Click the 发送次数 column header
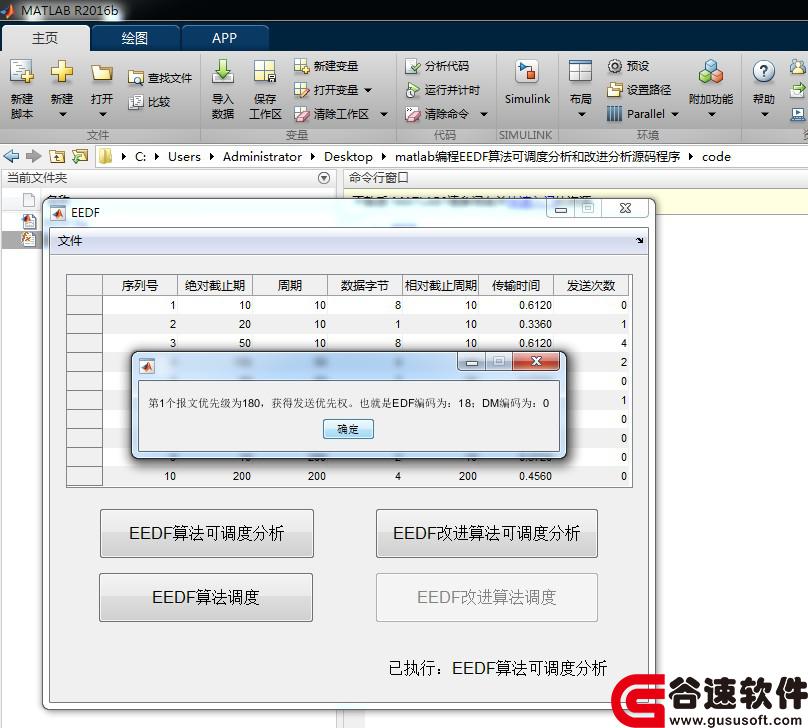 click(x=591, y=285)
